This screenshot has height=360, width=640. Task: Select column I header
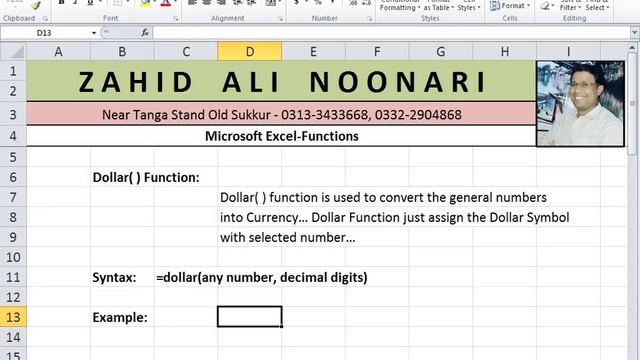(569, 52)
